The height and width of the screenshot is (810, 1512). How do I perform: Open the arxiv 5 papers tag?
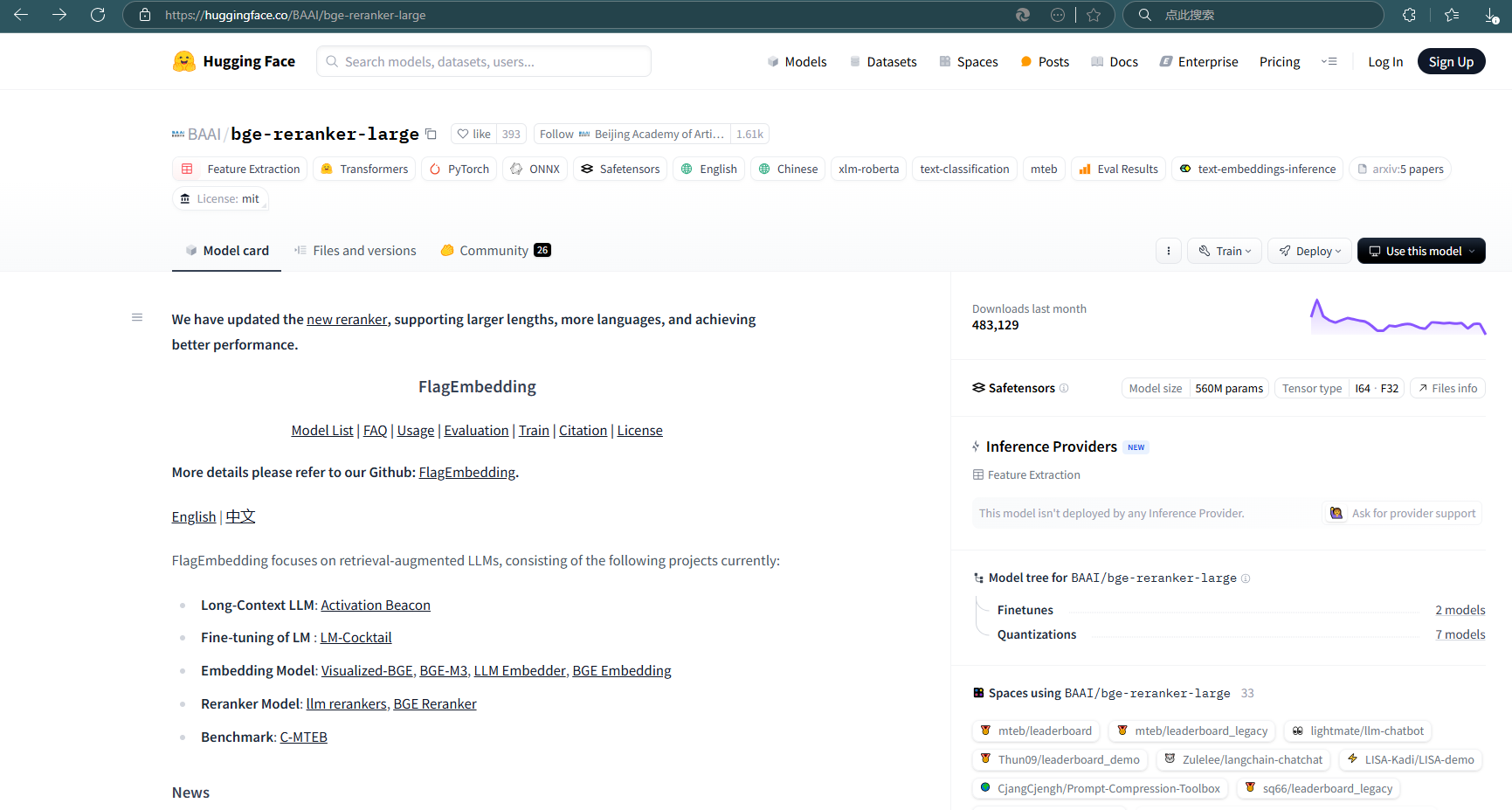click(x=1400, y=169)
